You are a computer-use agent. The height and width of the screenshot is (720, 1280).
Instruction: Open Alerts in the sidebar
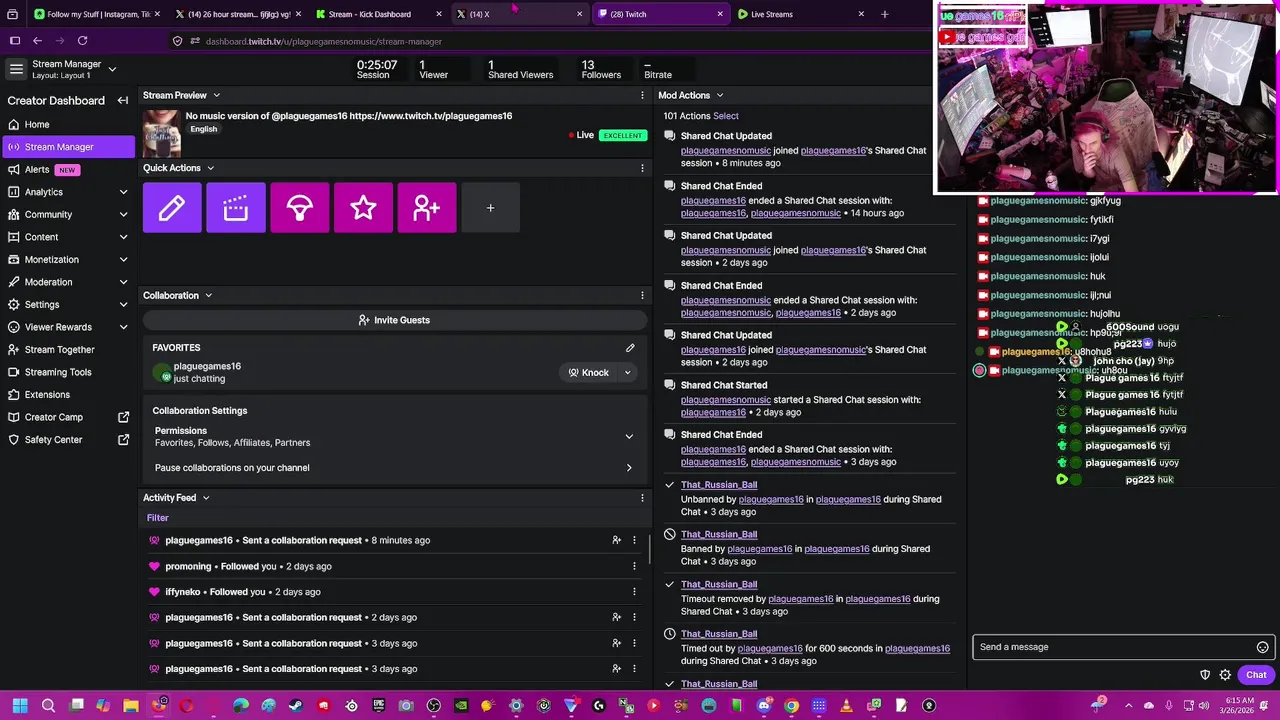[x=66, y=169]
